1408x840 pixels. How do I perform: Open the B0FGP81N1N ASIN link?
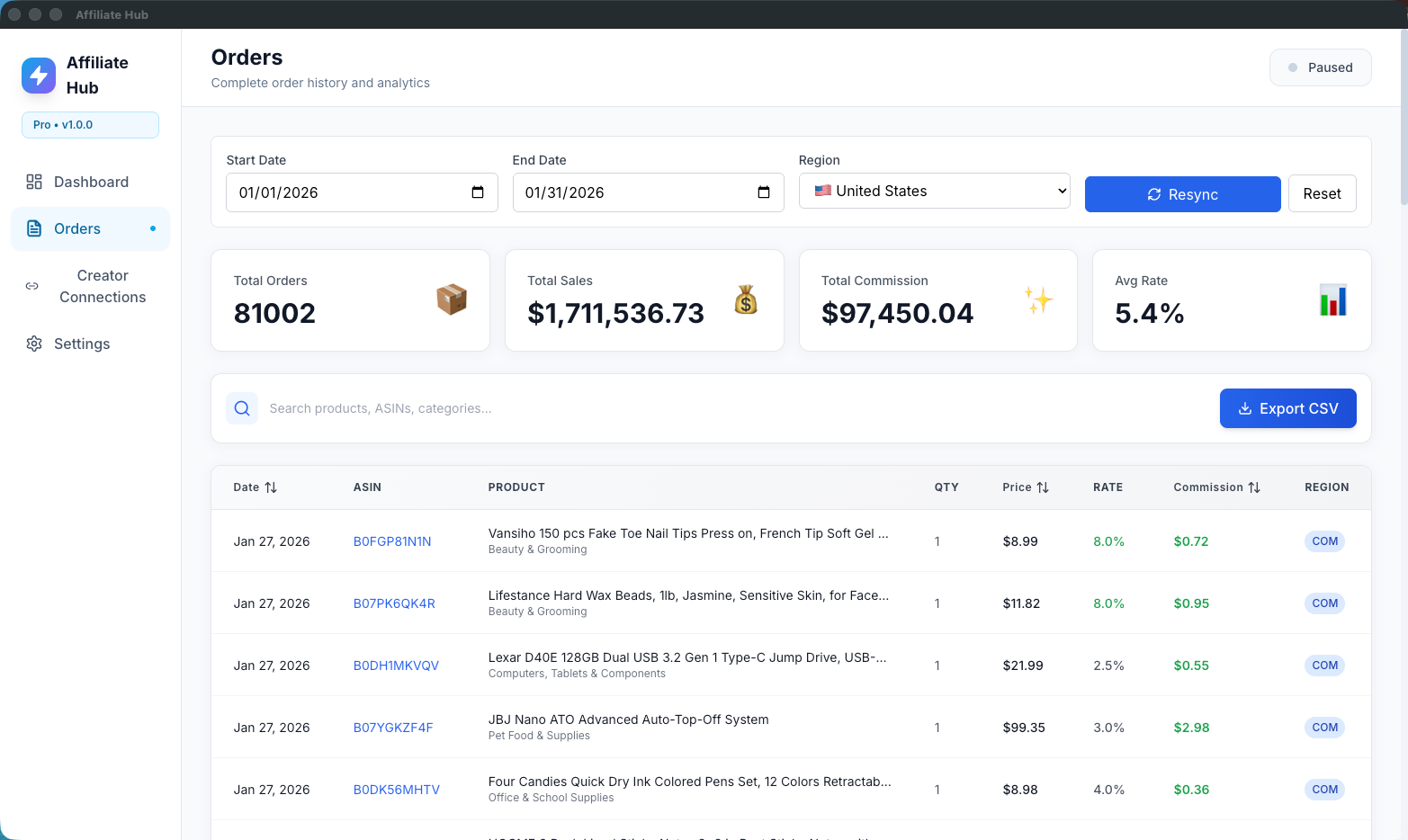click(392, 541)
